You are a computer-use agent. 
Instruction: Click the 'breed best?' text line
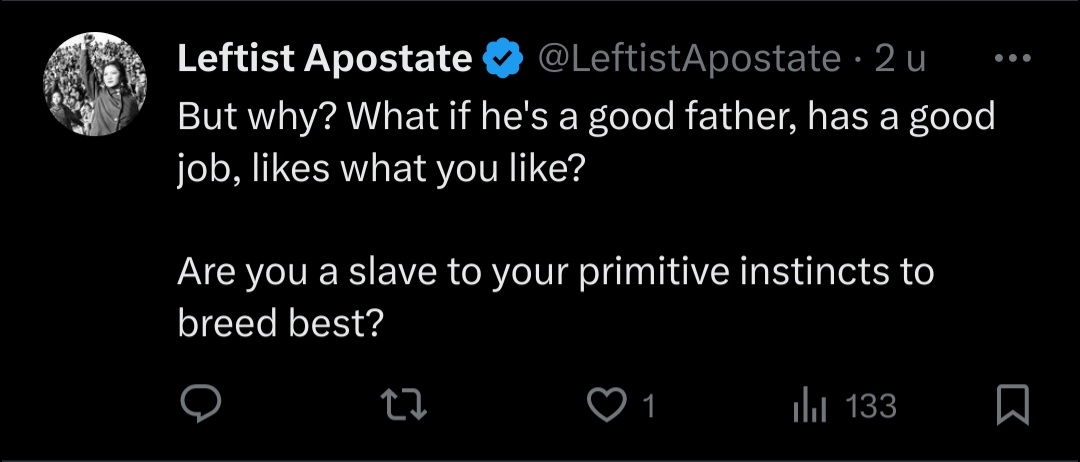(280, 322)
